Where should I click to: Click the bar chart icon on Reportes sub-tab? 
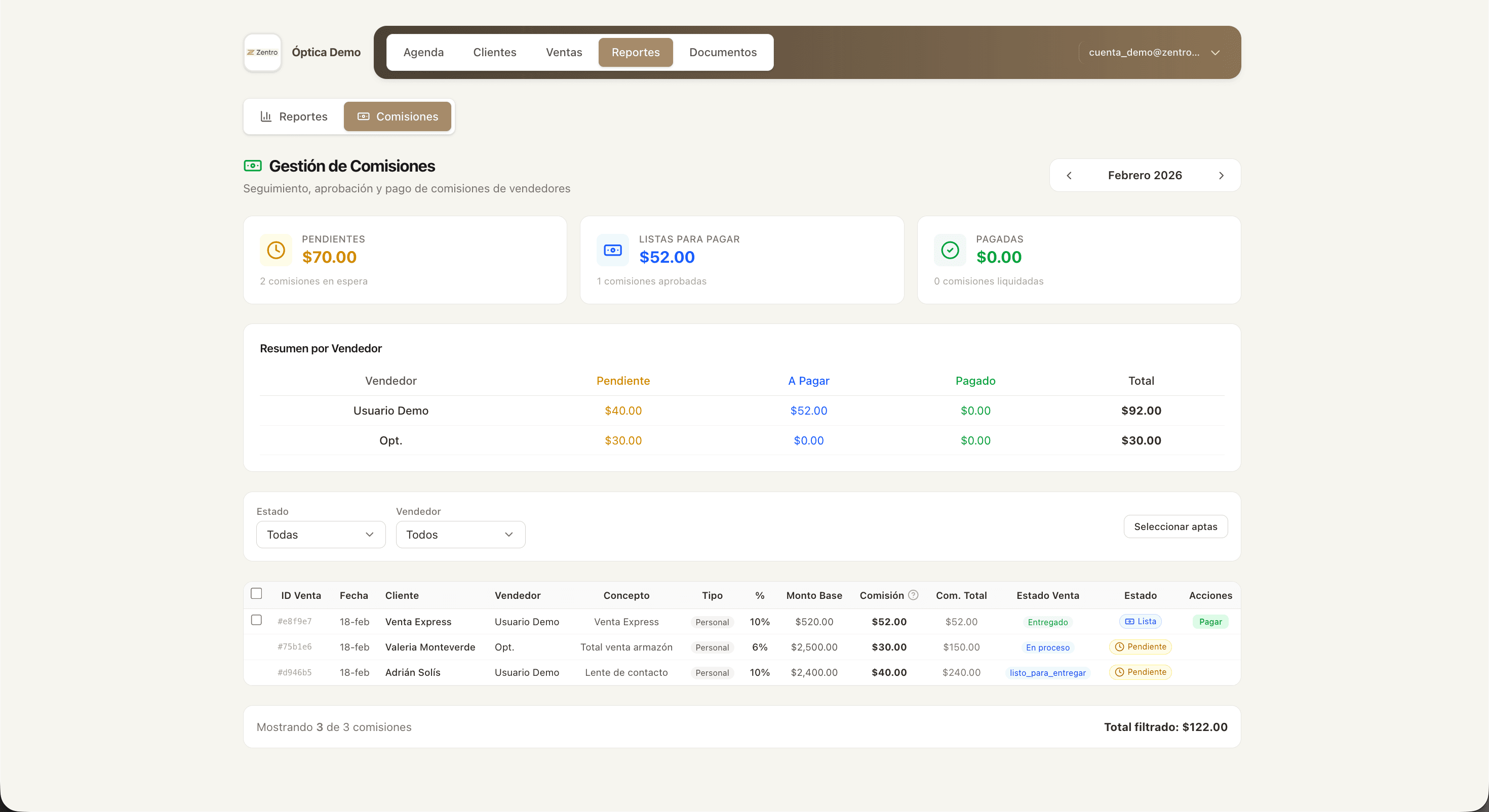266,116
